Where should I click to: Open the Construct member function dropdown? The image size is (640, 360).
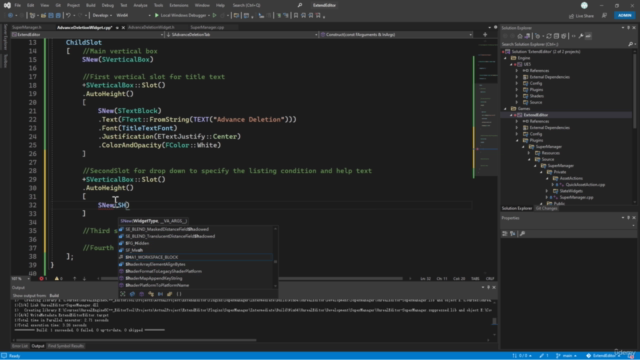[397, 35]
